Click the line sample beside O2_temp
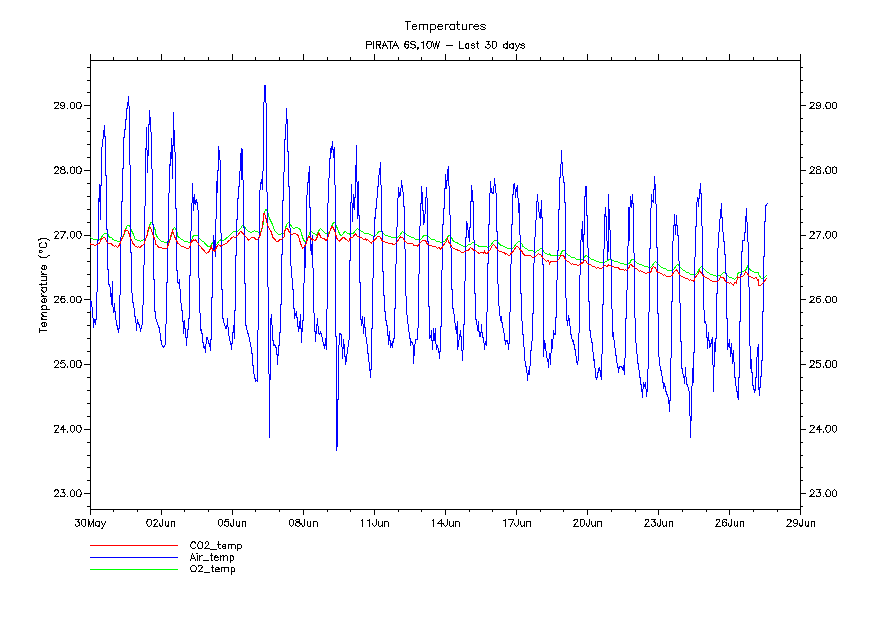 click(x=132, y=569)
